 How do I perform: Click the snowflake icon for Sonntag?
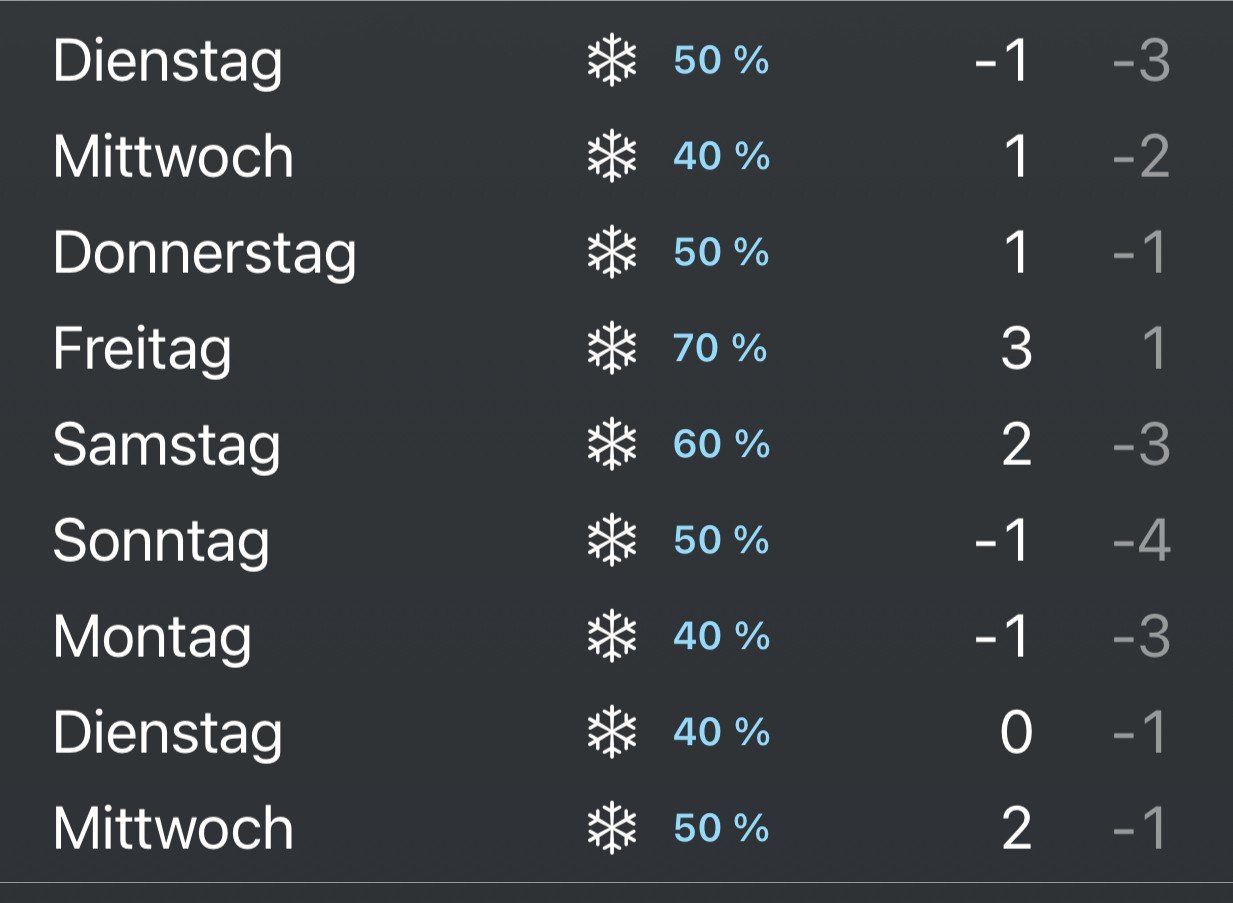(x=611, y=541)
